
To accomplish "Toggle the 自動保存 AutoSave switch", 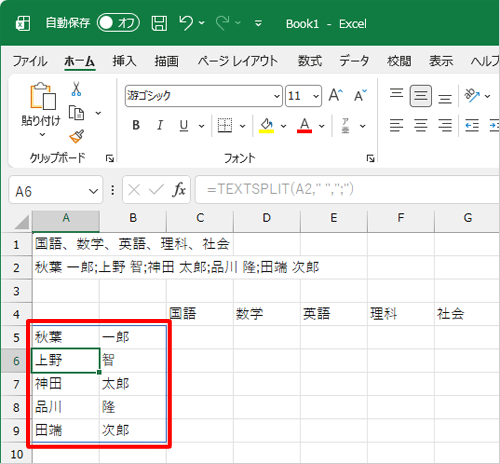I will coord(118,23).
